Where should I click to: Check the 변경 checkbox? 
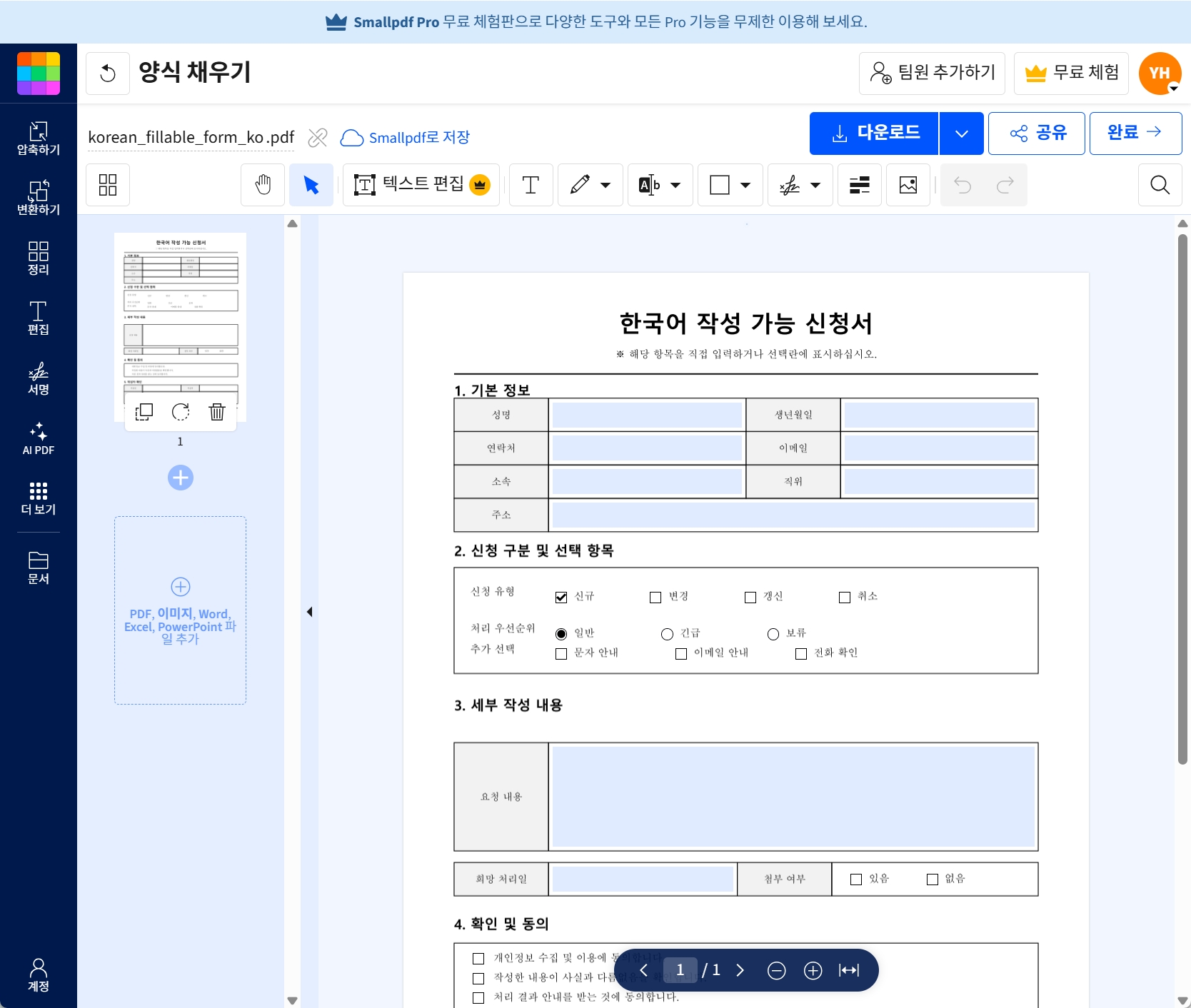(655, 597)
